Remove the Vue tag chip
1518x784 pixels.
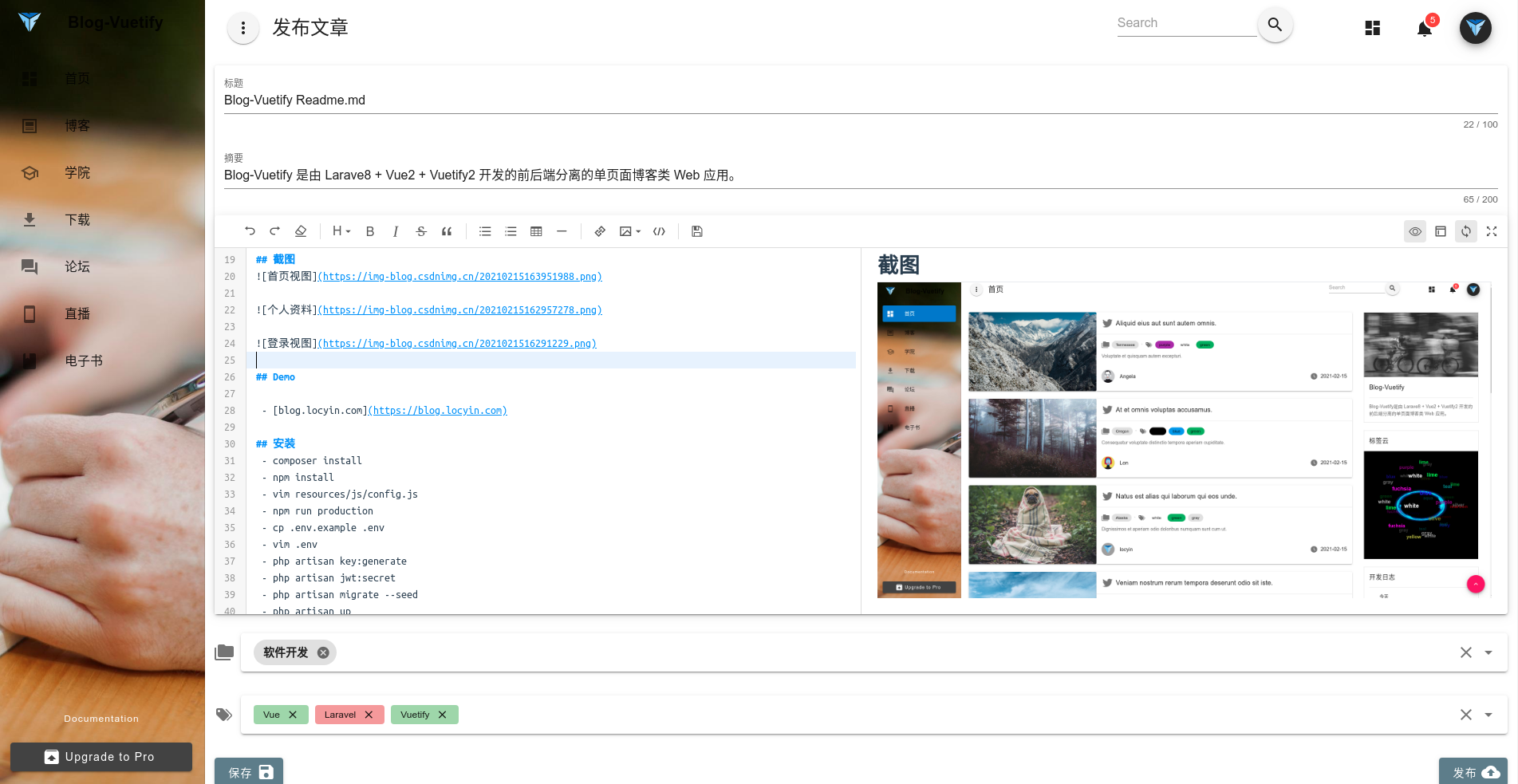[x=293, y=715]
